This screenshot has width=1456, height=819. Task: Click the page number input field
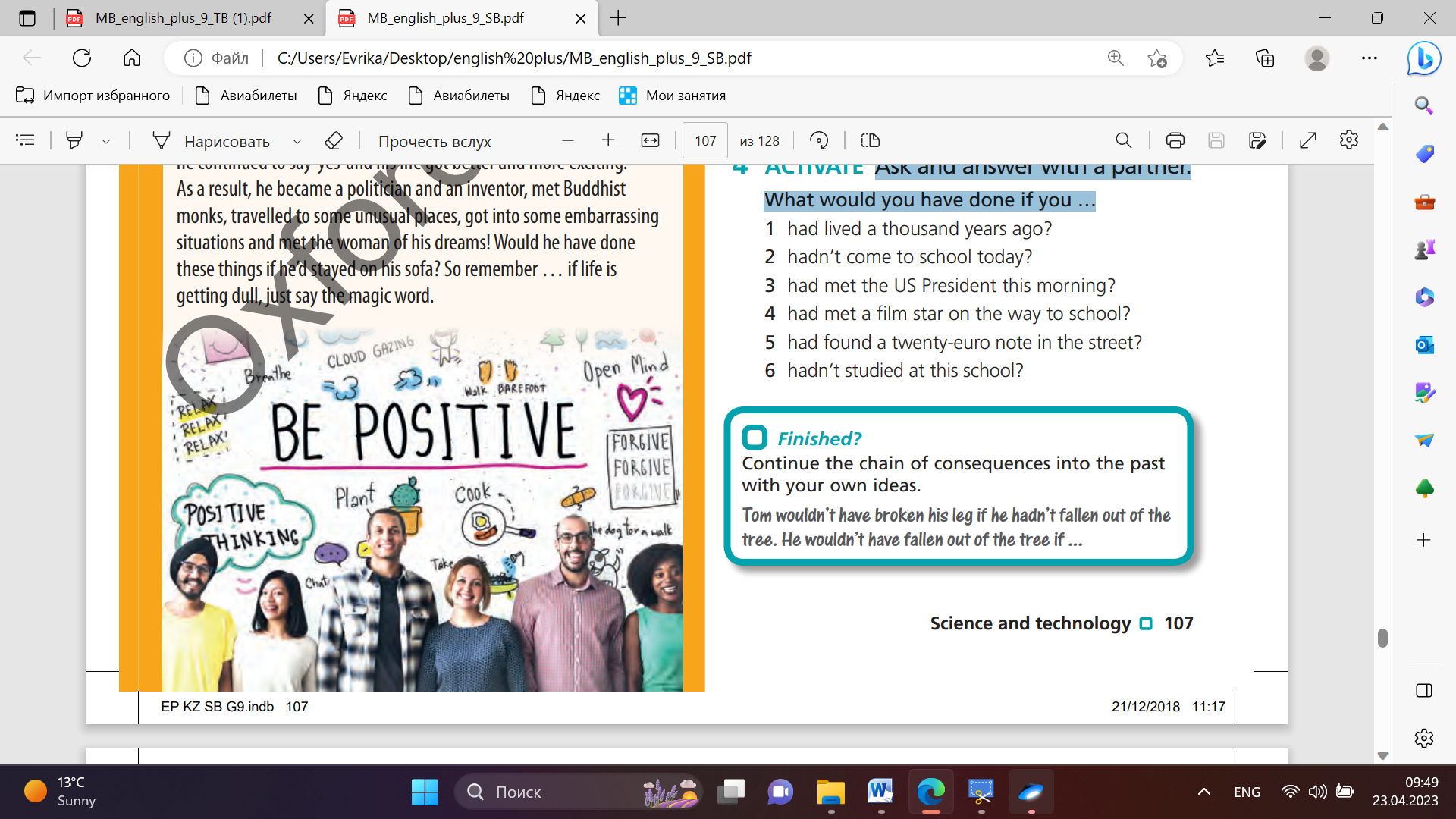pos(704,140)
